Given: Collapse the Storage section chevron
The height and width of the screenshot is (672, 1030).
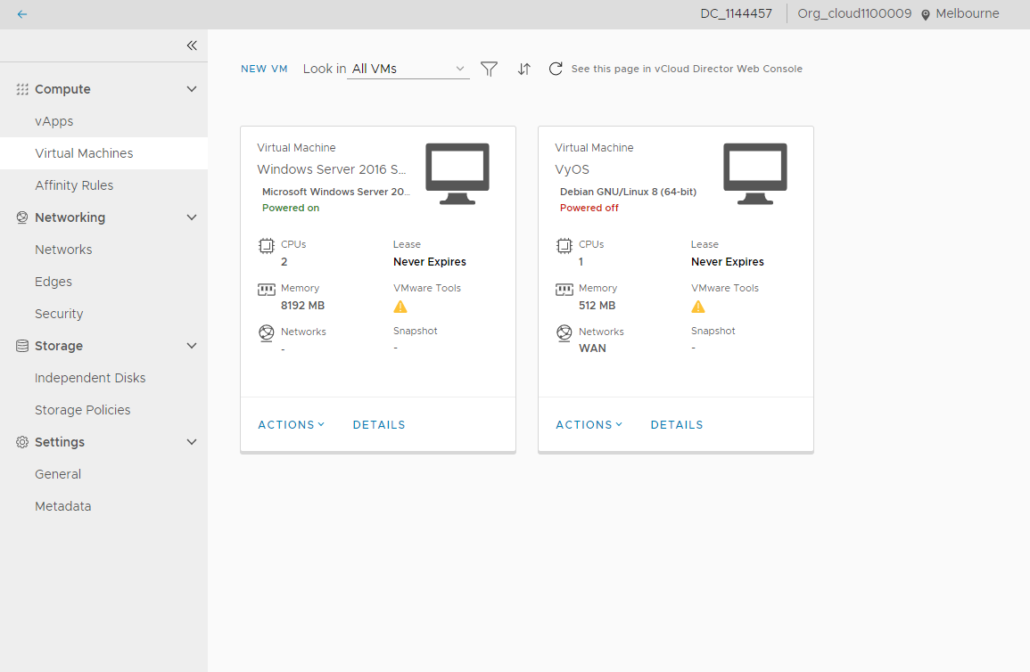Looking at the screenshot, I should [192, 346].
